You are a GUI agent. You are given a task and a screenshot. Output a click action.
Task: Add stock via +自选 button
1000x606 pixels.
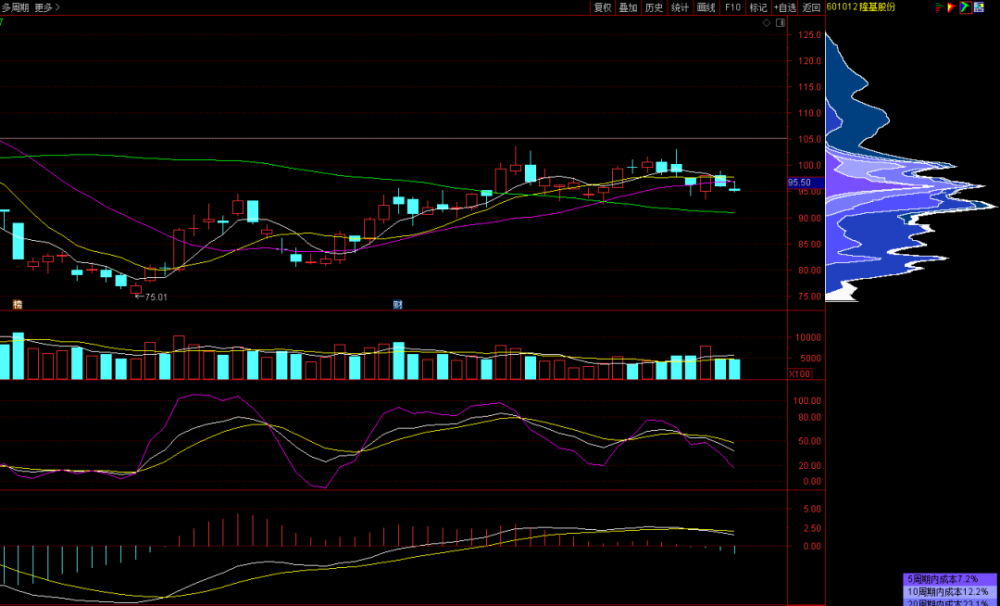[x=785, y=7]
